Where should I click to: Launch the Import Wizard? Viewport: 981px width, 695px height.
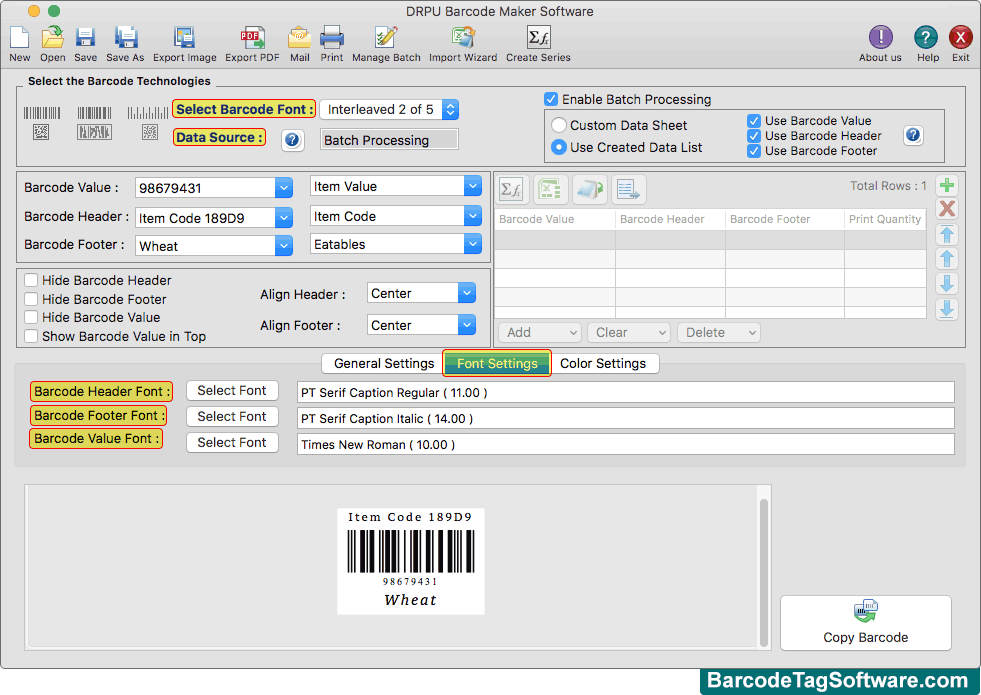[x=463, y=38]
